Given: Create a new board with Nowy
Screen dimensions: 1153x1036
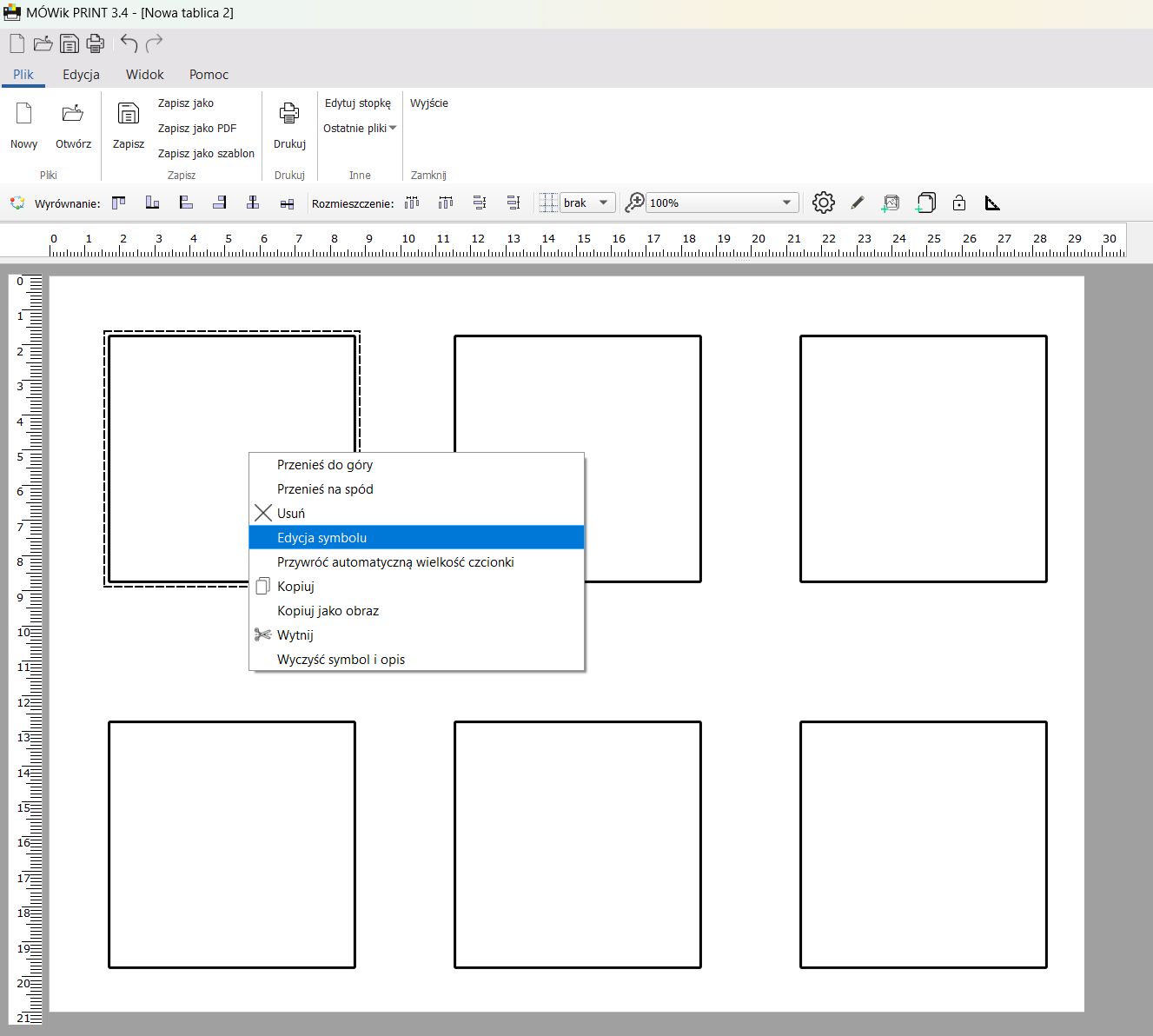Looking at the screenshot, I should [x=24, y=125].
